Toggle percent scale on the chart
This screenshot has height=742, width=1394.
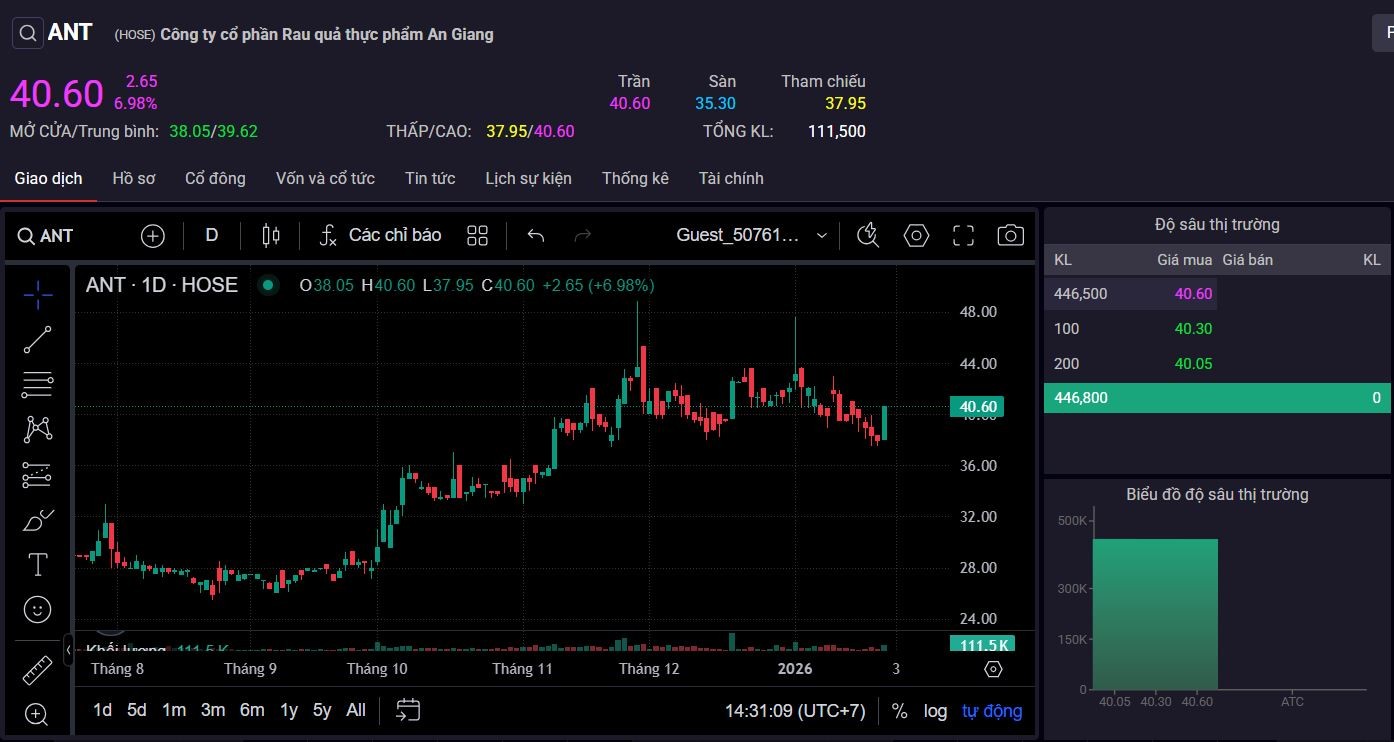(899, 711)
